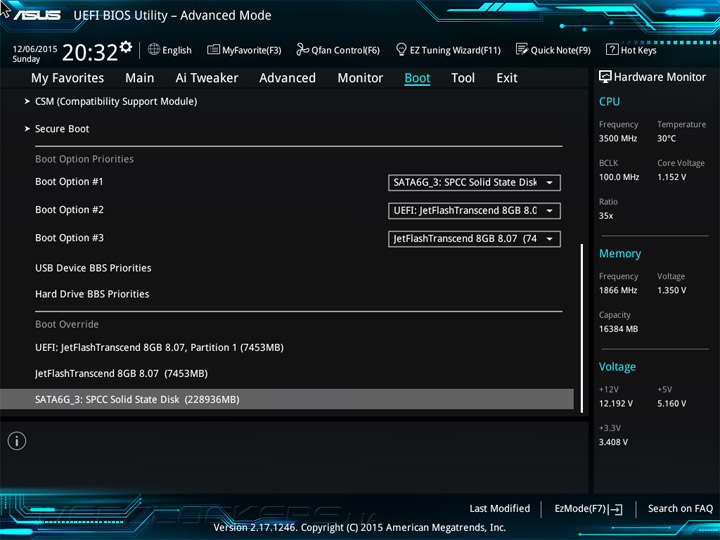
Task: Click the EzMode exit arrow icon
Action: pos(616,509)
